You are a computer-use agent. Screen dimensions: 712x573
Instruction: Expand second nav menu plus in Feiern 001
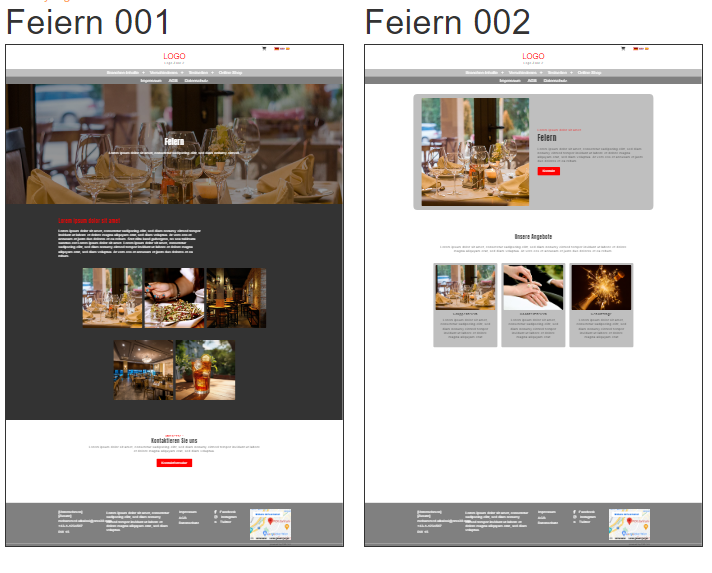tap(182, 73)
